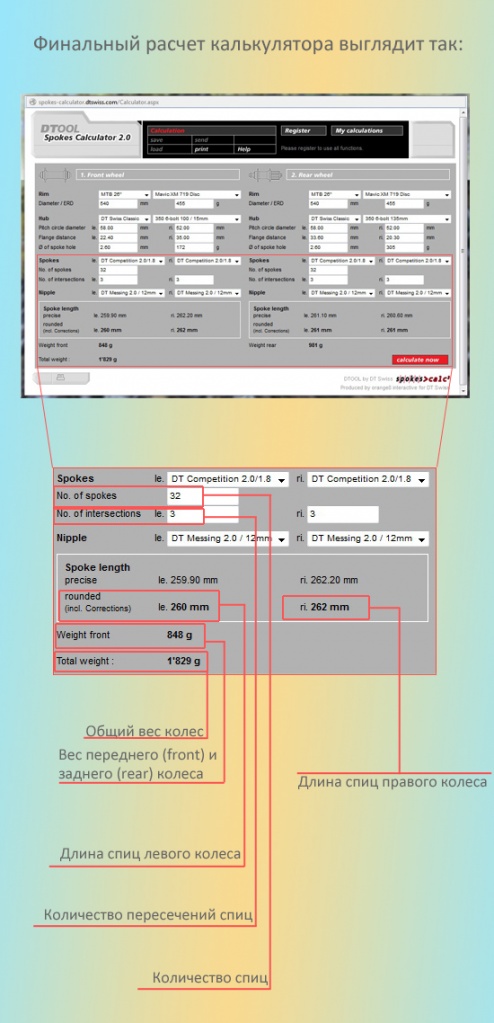The width and height of the screenshot is (494, 1023).
Task: Click rear hub weight field 305
Action: pyautogui.click(x=405, y=247)
